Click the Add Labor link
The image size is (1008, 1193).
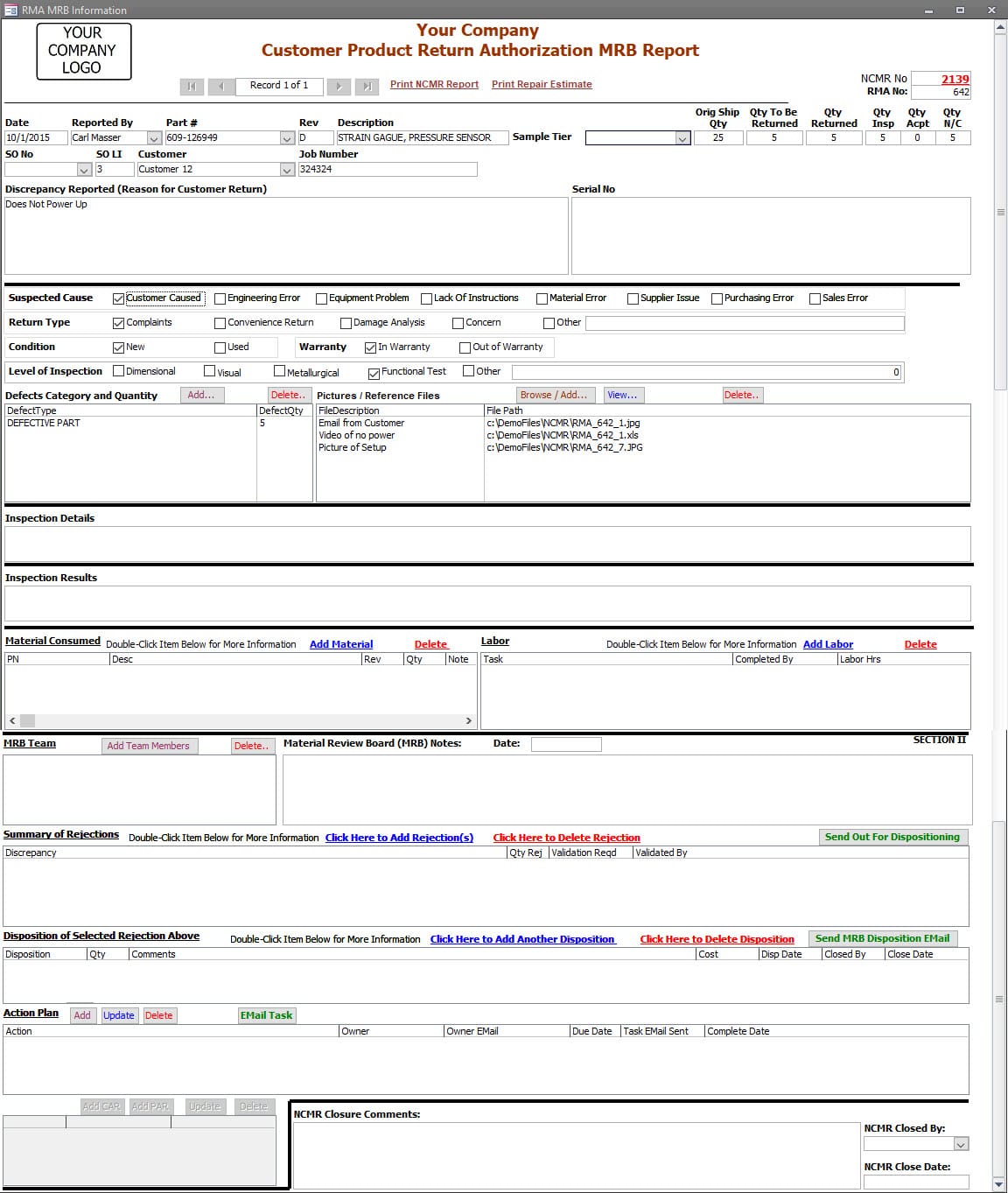pyautogui.click(x=828, y=644)
